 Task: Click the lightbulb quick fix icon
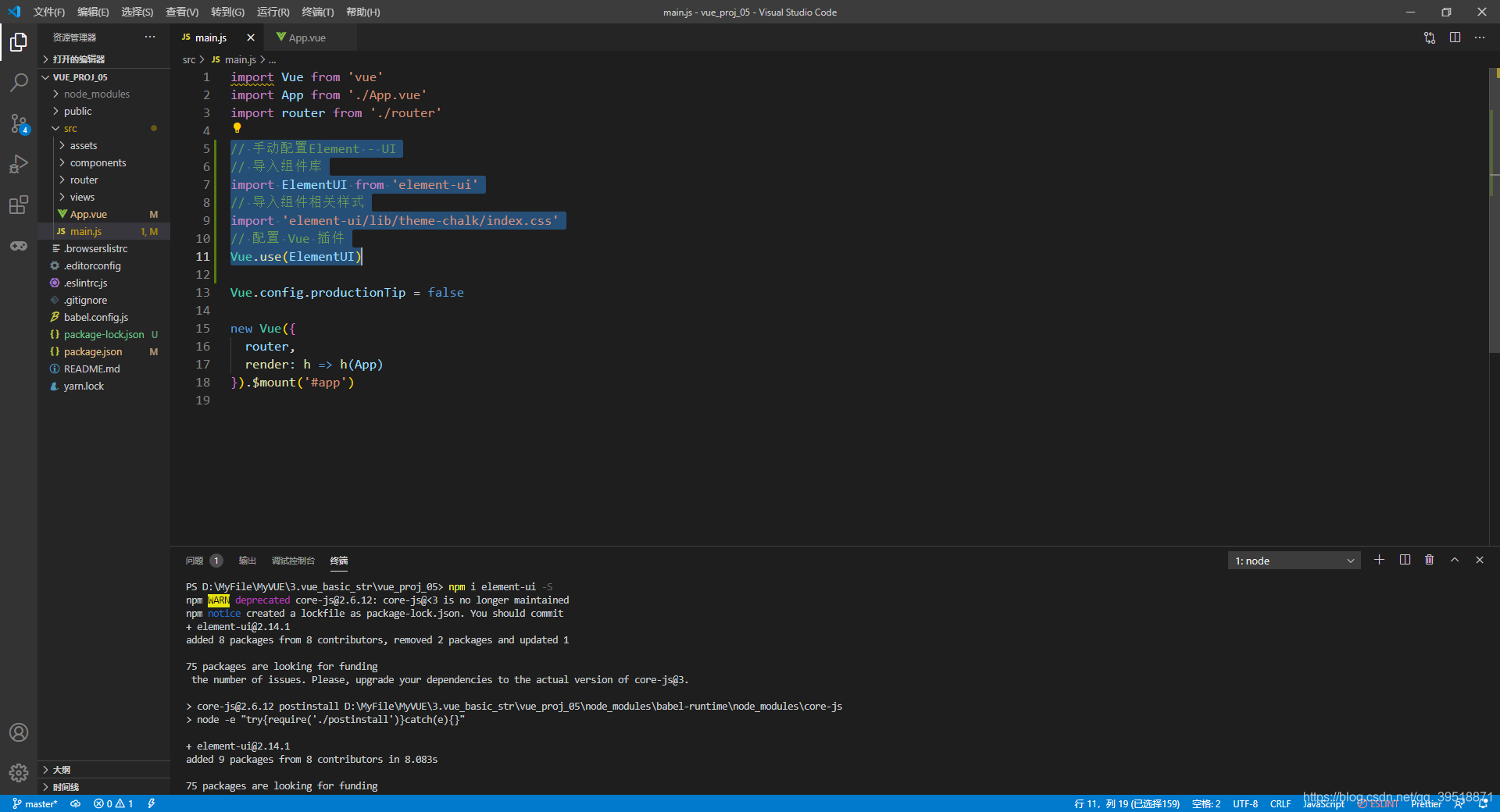click(237, 128)
